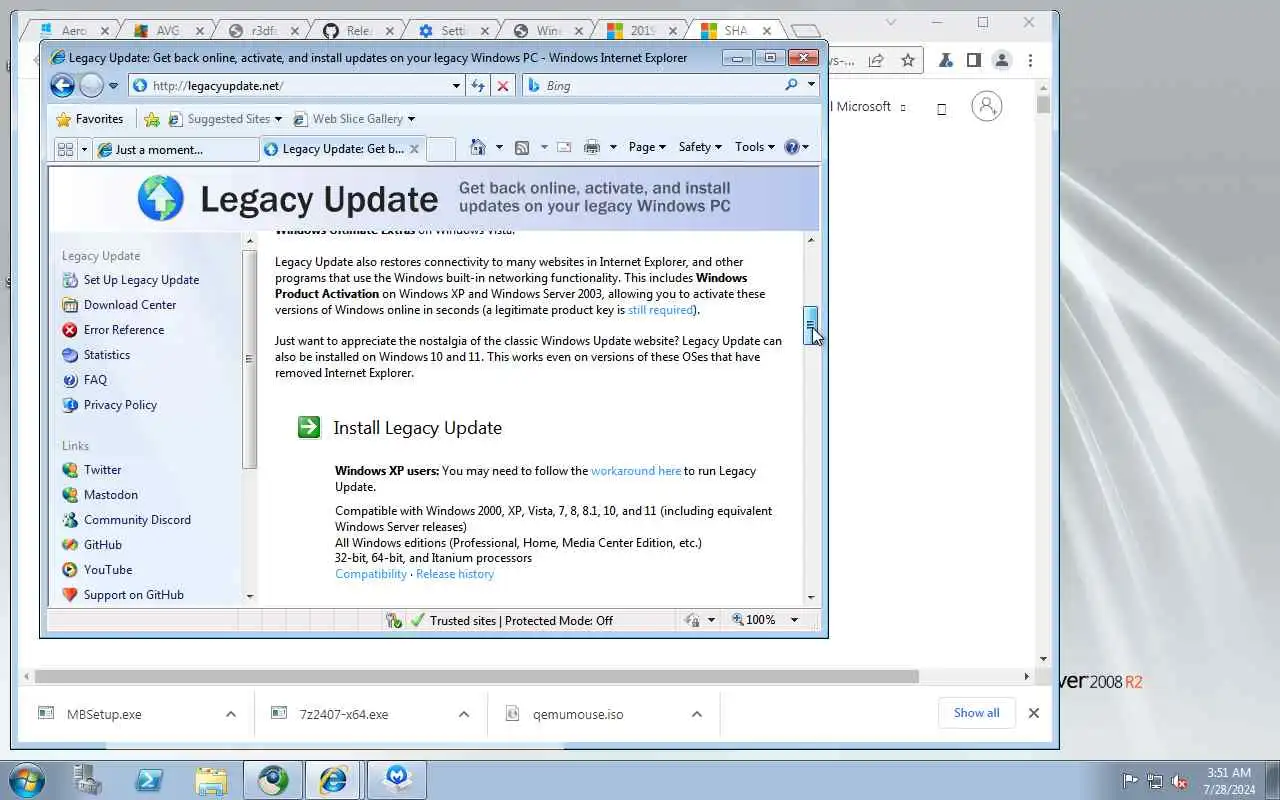Expand 7z2407-x64.exe download options
1280x800 pixels.
click(x=464, y=714)
